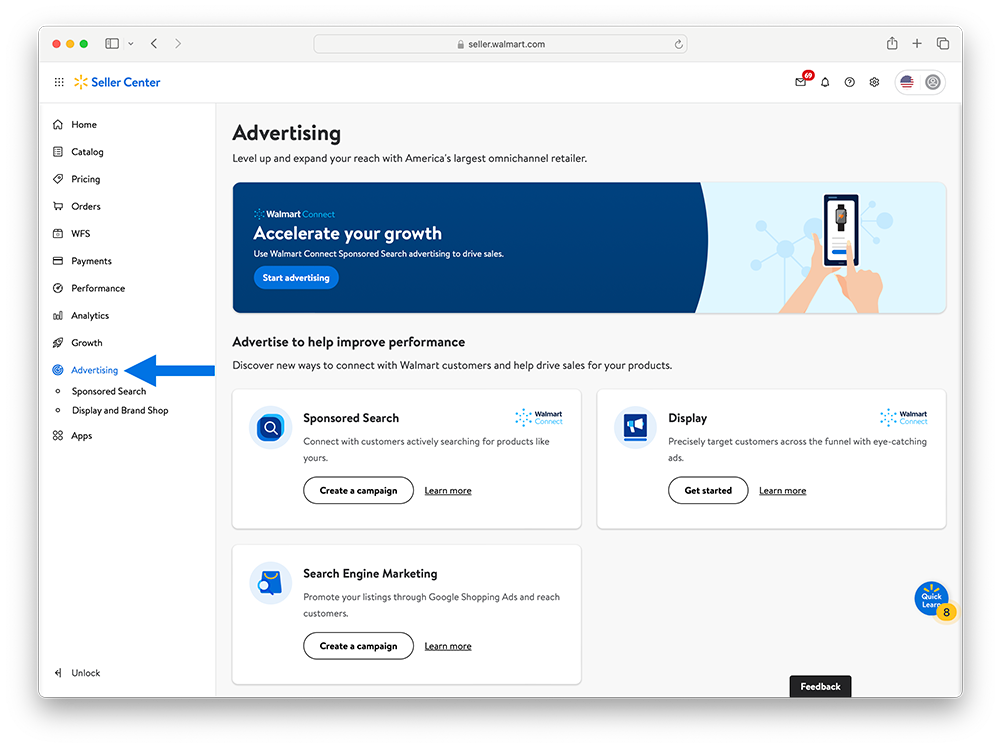1000x748 pixels.
Task: Reload page in address bar
Action: pyautogui.click(x=679, y=44)
